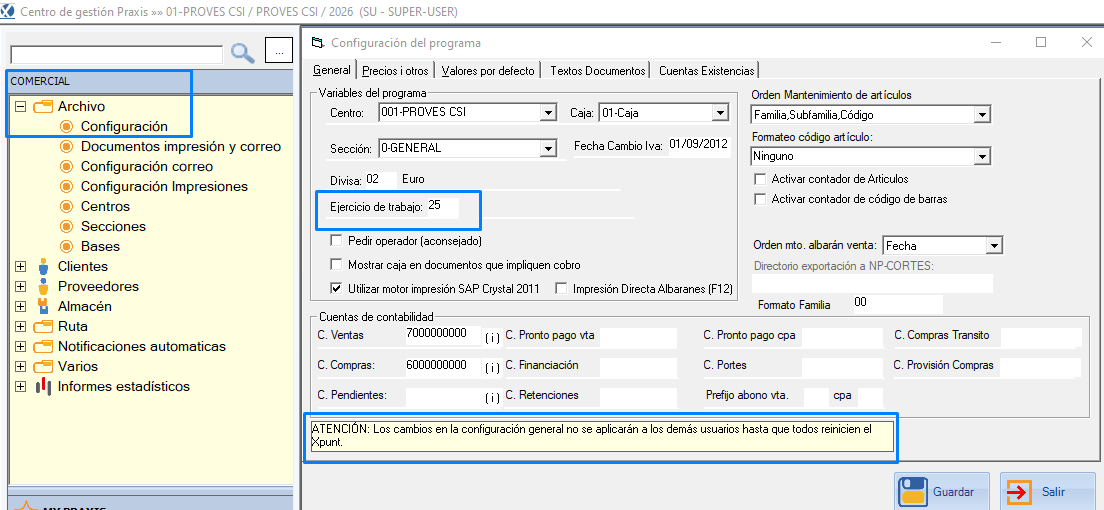This screenshot has width=1104, height=510.
Task: Click bullet icon beside Configuración correo
Action: 67,166
